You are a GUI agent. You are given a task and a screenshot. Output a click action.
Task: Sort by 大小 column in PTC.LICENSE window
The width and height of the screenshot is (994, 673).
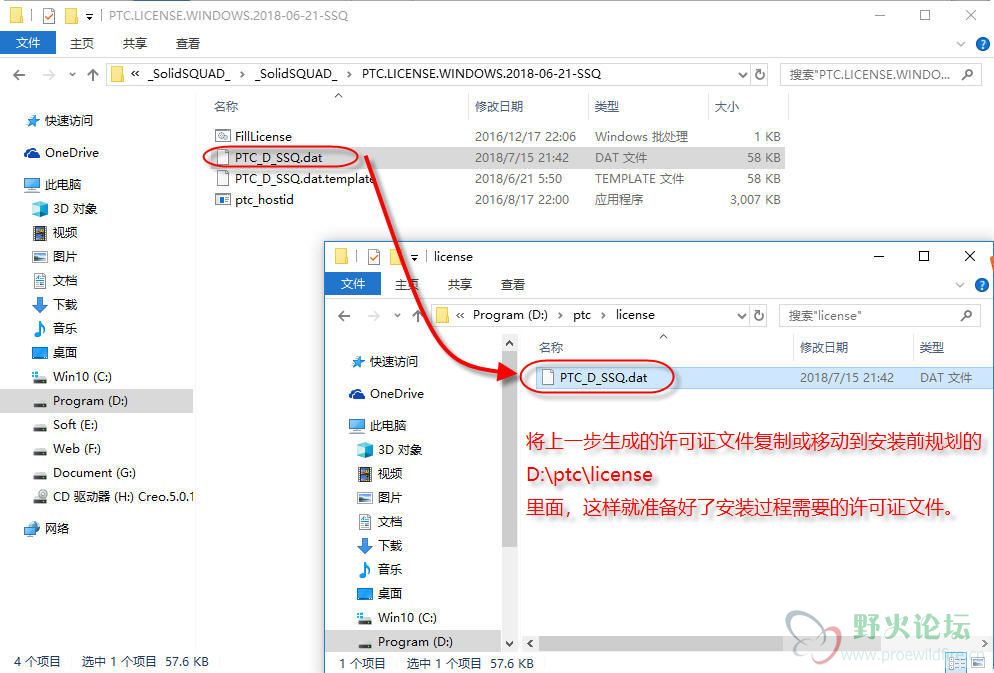pos(726,106)
